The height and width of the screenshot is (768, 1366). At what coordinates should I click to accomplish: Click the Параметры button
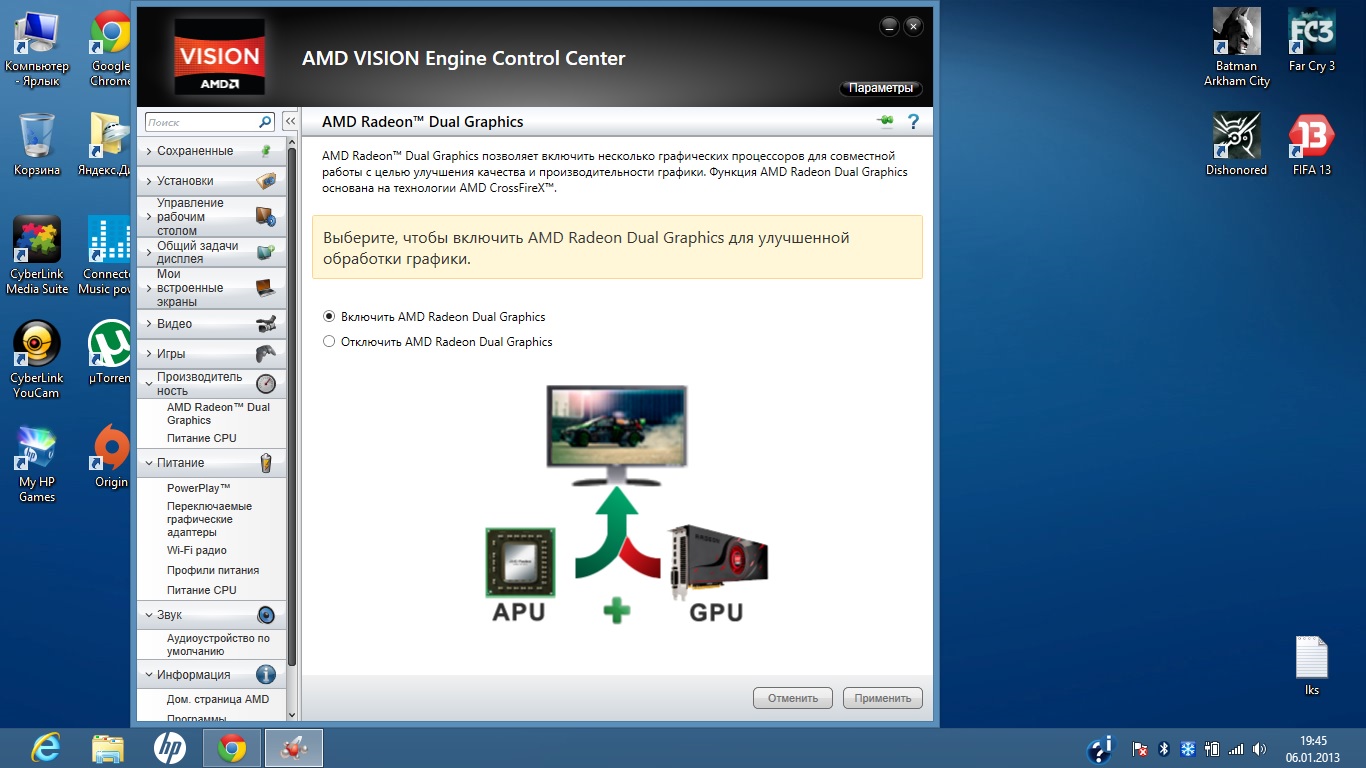881,88
